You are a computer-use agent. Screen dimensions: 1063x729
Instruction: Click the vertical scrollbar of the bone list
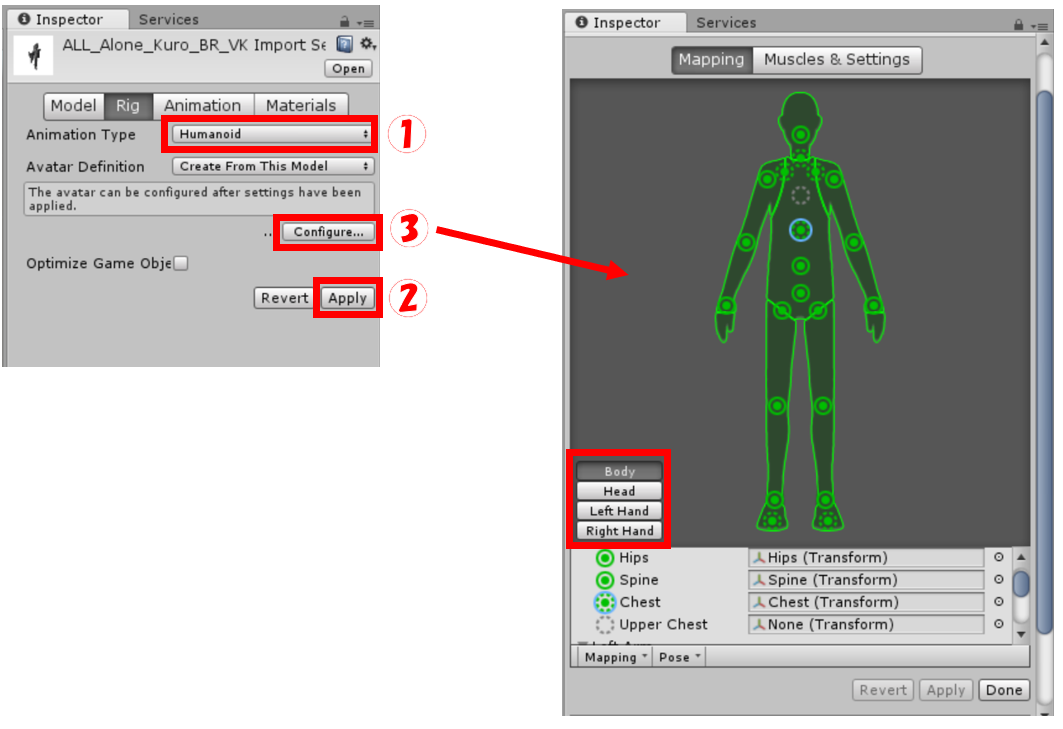click(1020, 583)
